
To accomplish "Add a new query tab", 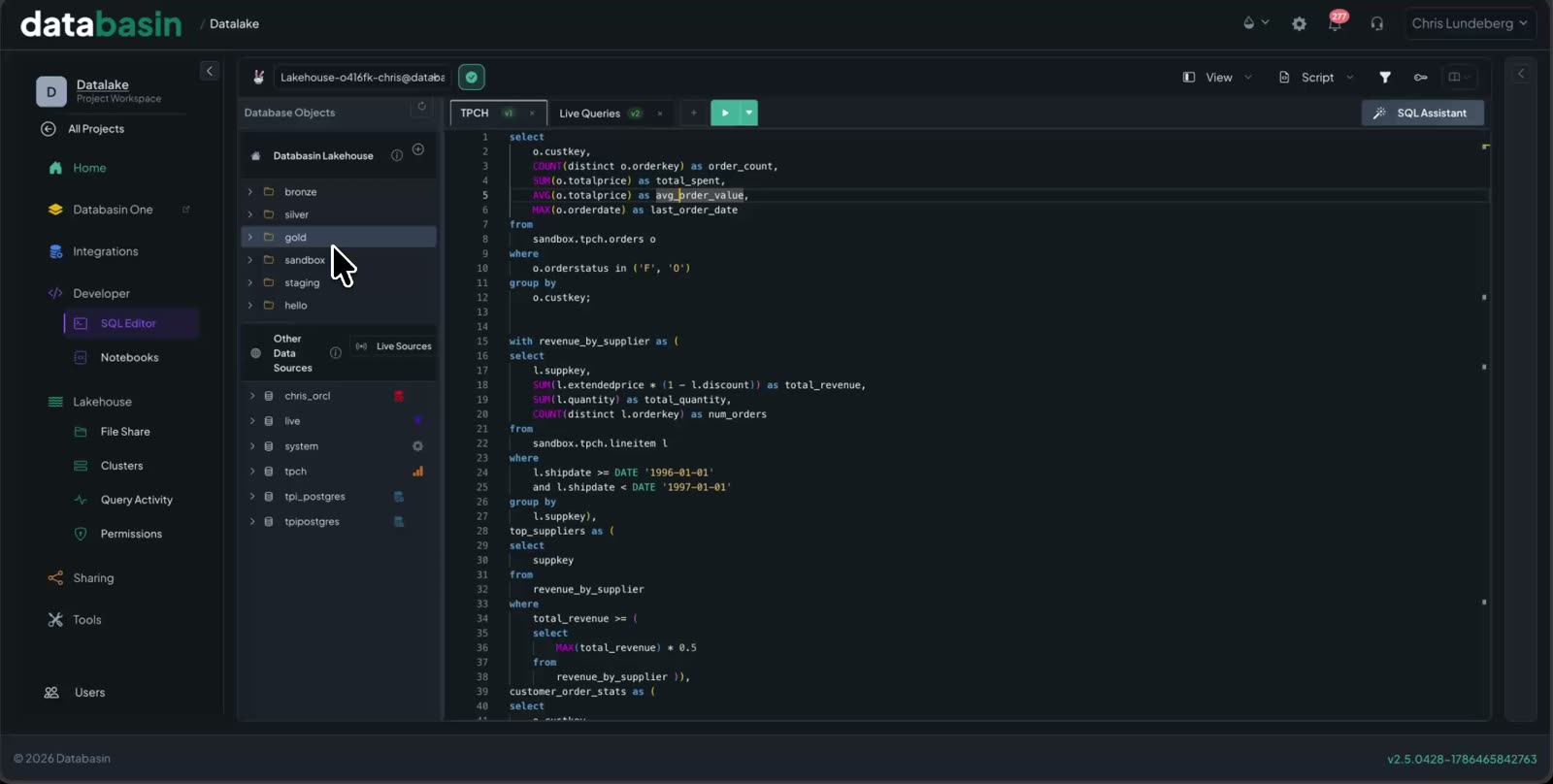I will (x=693, y=113).
